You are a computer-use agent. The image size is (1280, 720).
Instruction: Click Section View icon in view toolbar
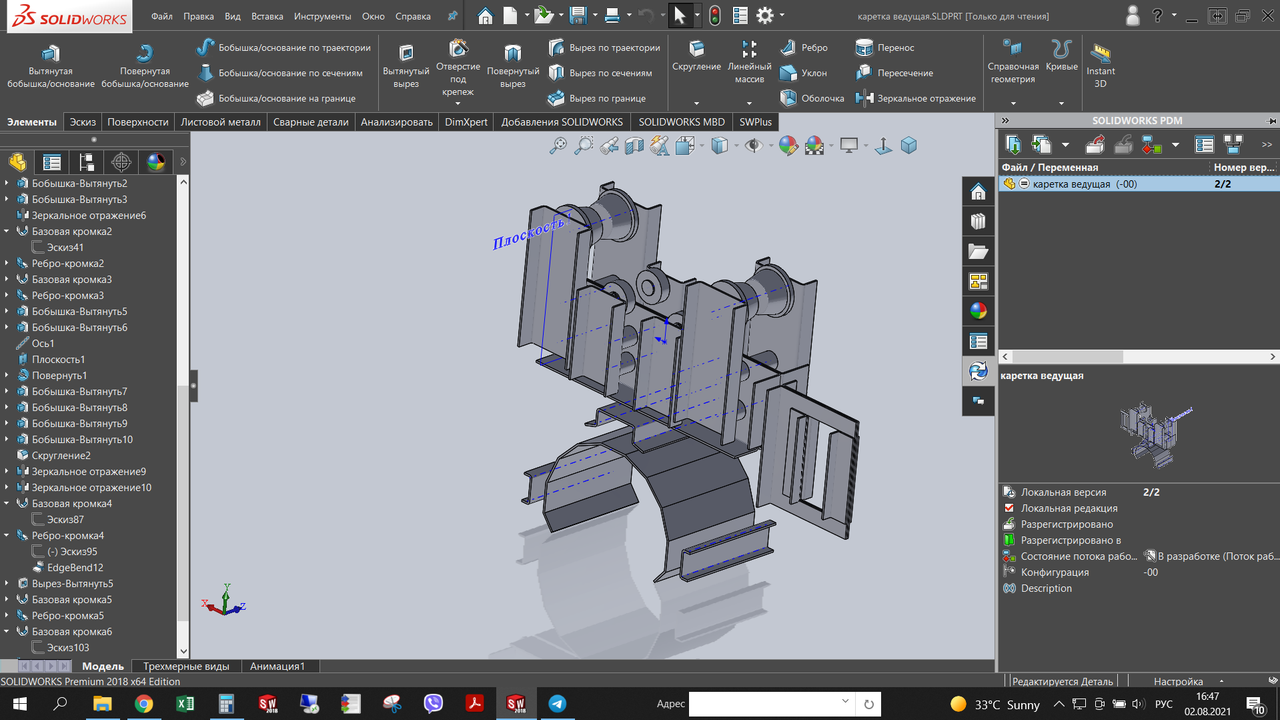(634, 146)
